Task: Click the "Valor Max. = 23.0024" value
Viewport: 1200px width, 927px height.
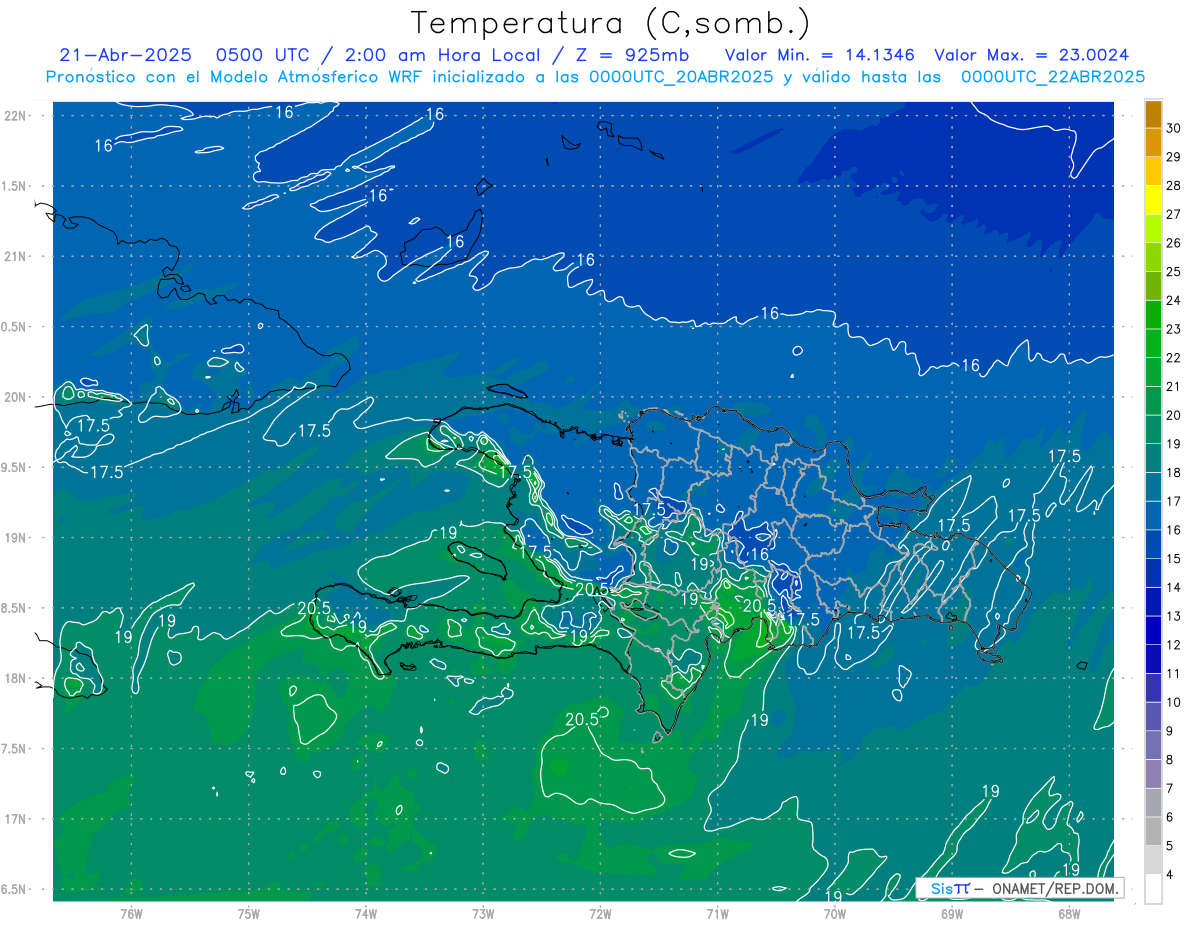Action: coord(1032,55)
